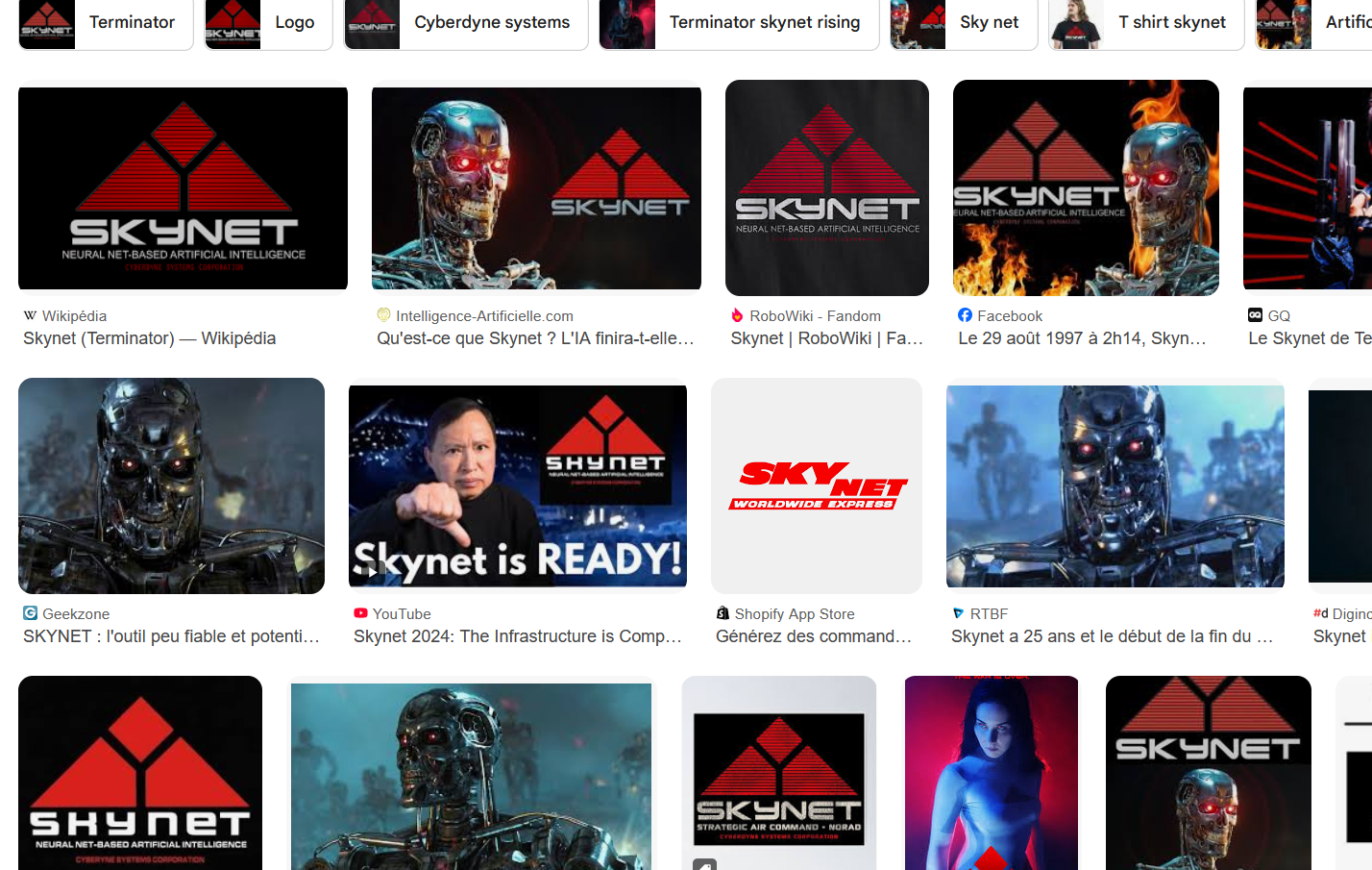Click the Shopify App Store source name
Screen dimensions: 1372x870
pos(795,614)
